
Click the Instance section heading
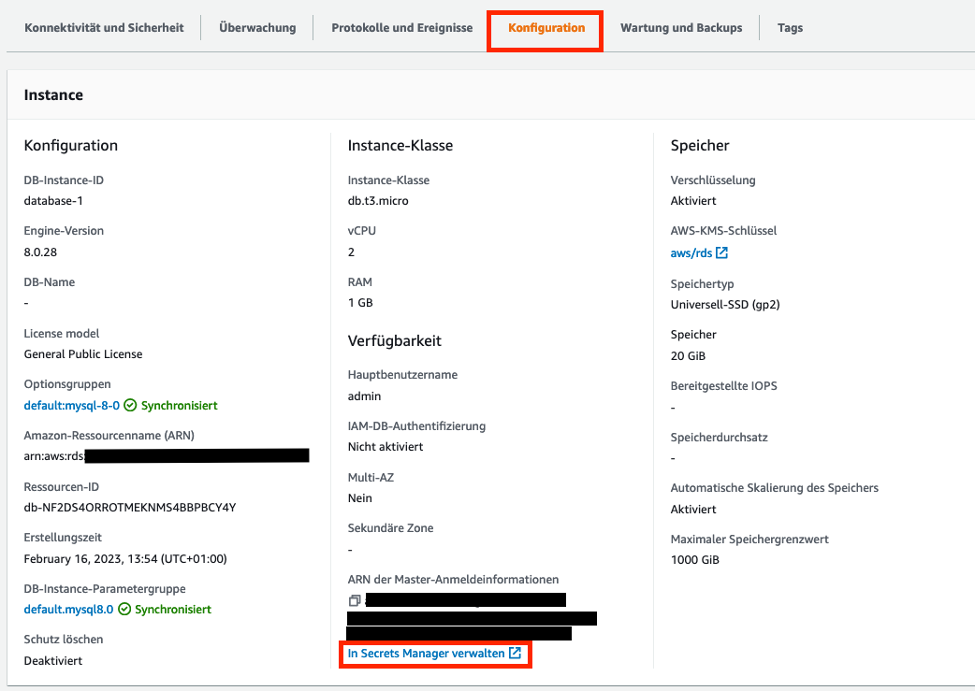click(x=54, y=95)
